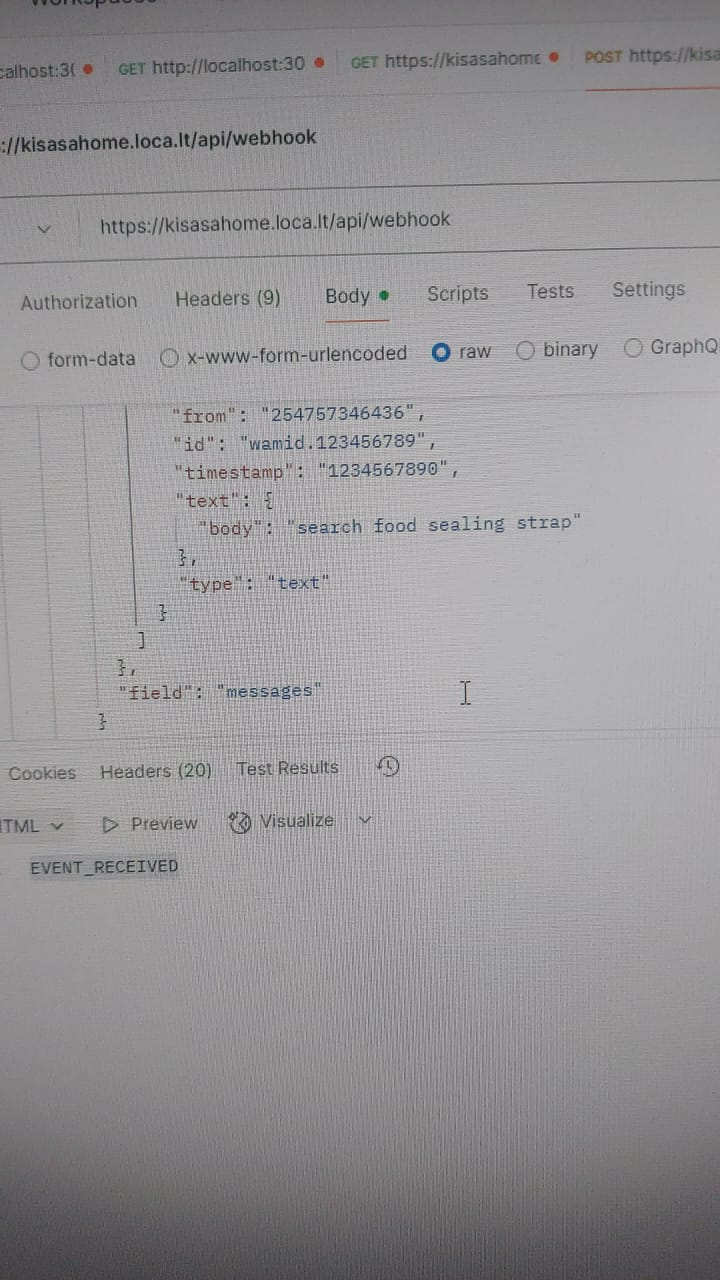Select the x-www-form-urlencoded radio option
720x1280 pixels.
point(170,357)
